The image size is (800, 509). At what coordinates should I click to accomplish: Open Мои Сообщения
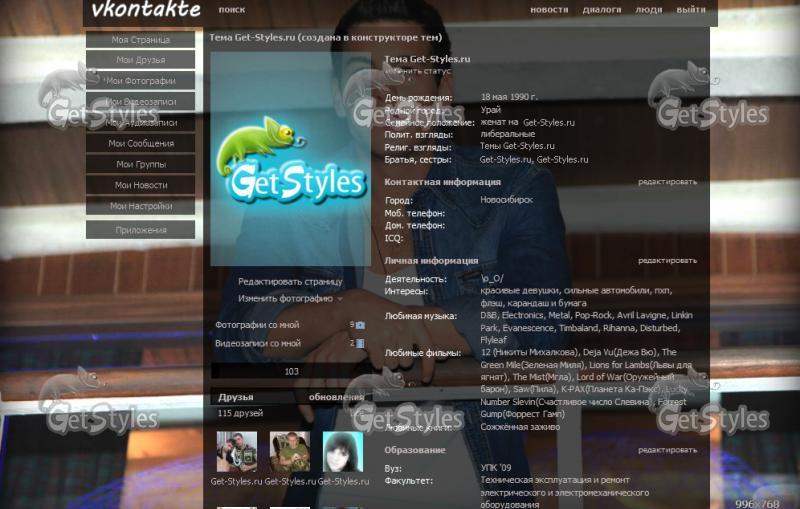point(140,144)
